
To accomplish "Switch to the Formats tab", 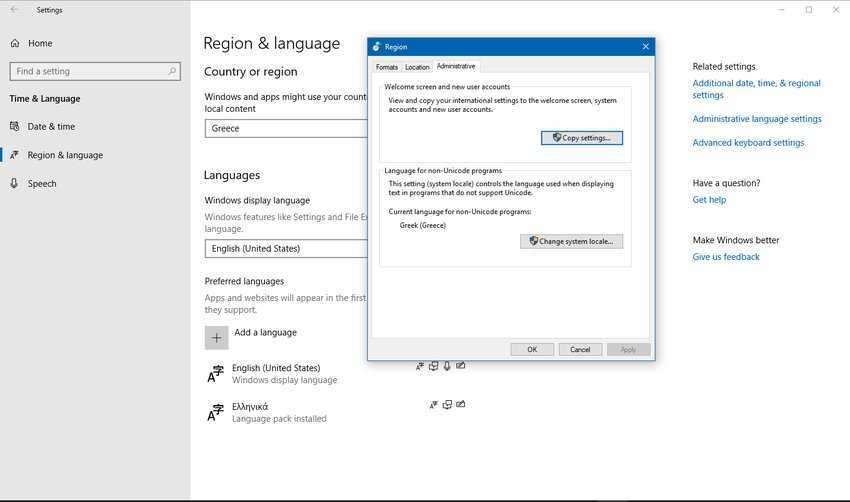I will [x=387, y=67].
